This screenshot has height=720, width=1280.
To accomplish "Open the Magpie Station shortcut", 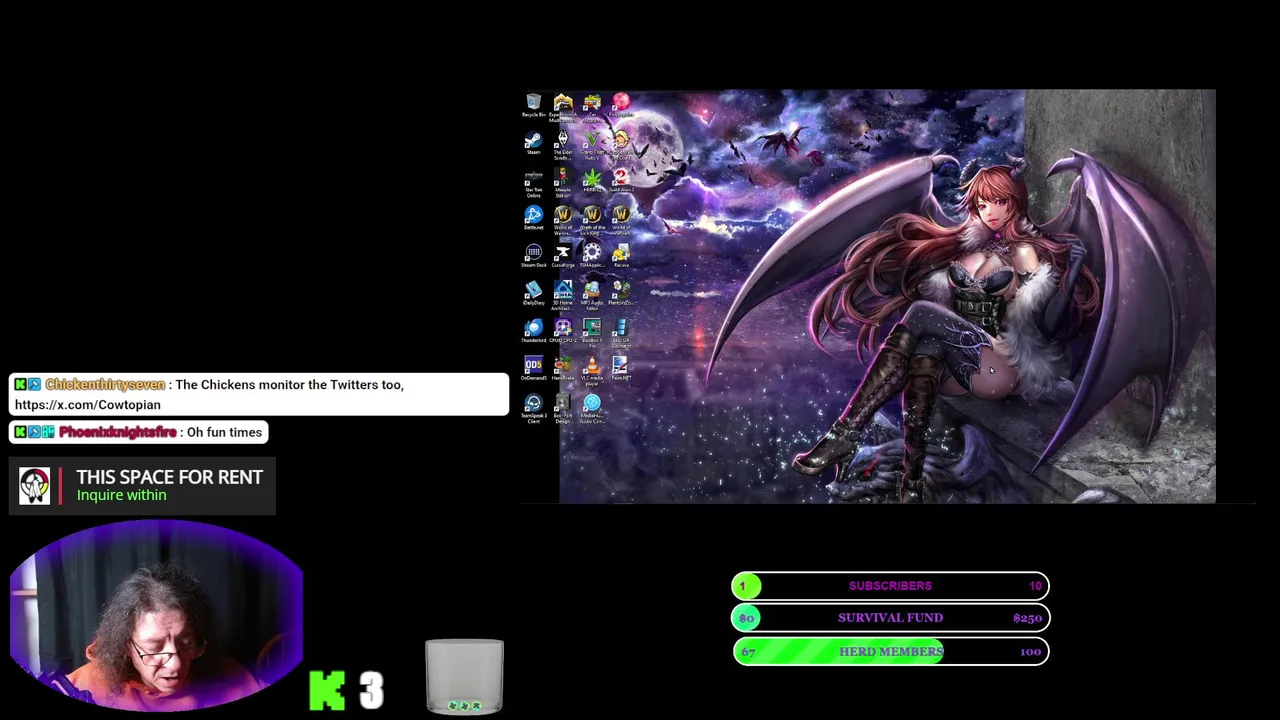I will click(563, 183).
